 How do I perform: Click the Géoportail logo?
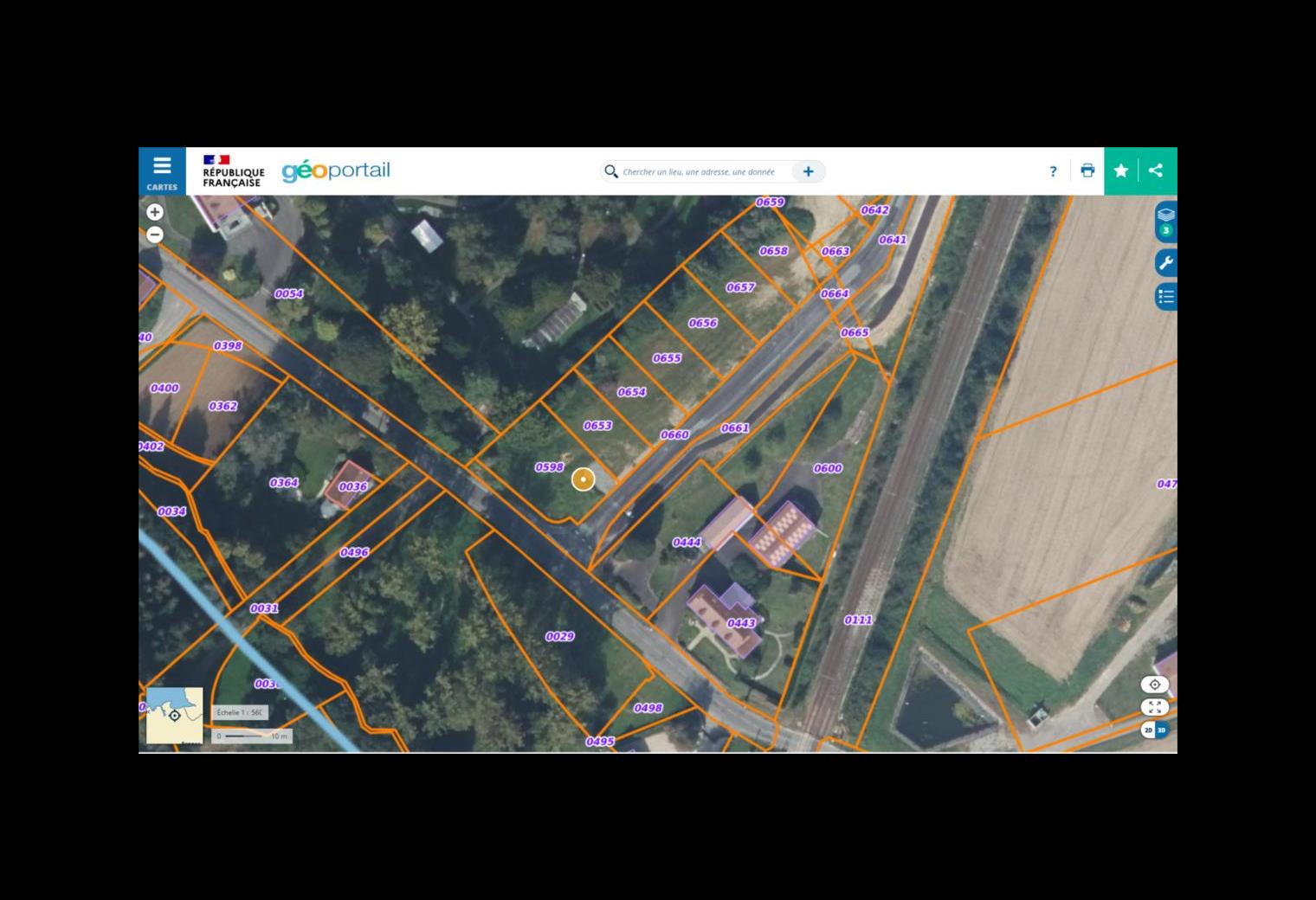[x=336, y=170]
